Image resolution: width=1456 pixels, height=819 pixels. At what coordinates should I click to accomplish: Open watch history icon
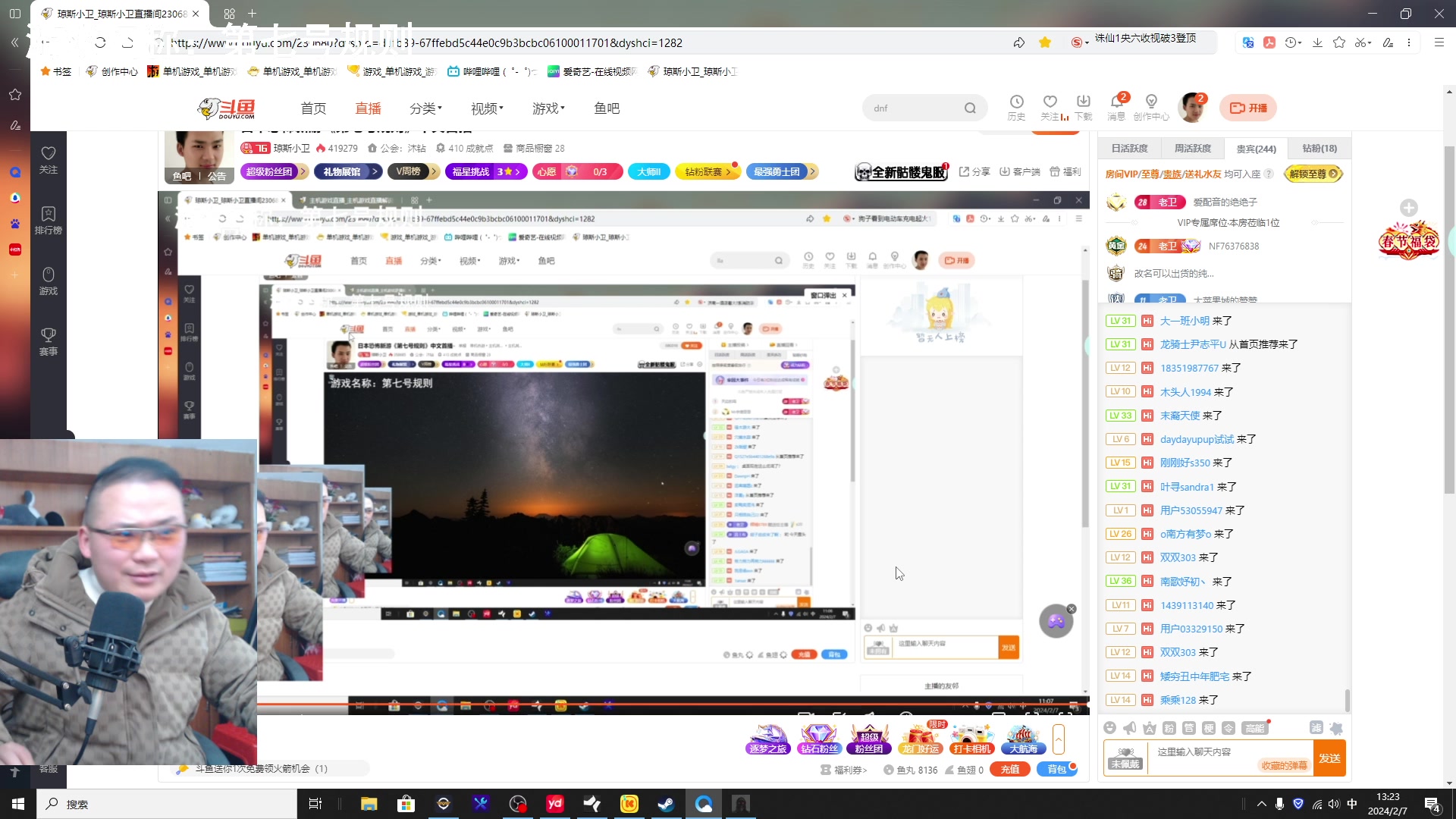[x=1016, y=102]
